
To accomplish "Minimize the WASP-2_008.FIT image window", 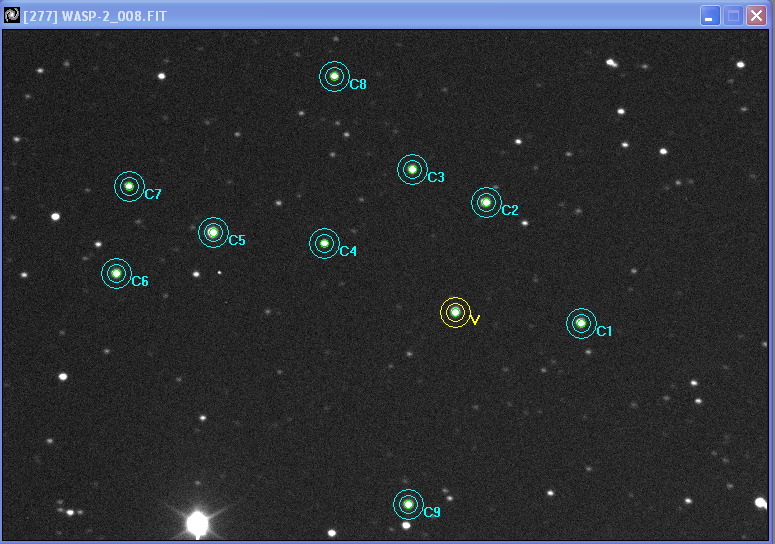I will (709, 16).
